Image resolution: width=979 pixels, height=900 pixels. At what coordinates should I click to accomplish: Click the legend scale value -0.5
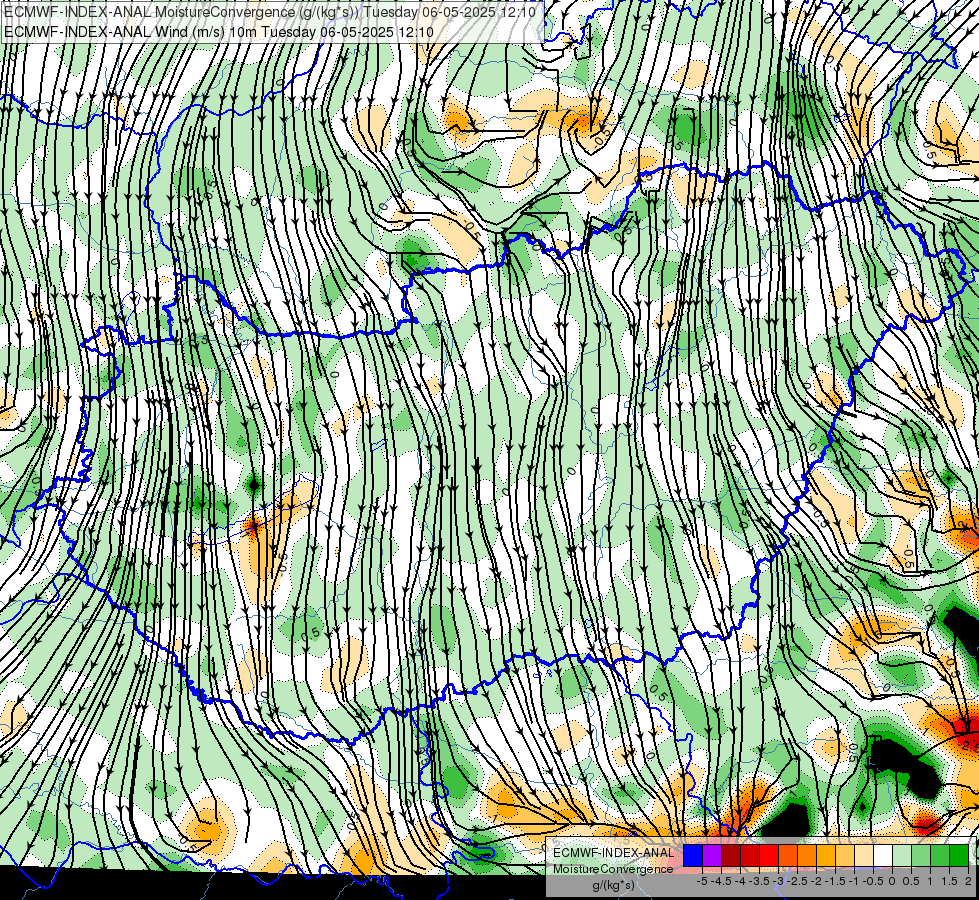[x=873, y=881]
